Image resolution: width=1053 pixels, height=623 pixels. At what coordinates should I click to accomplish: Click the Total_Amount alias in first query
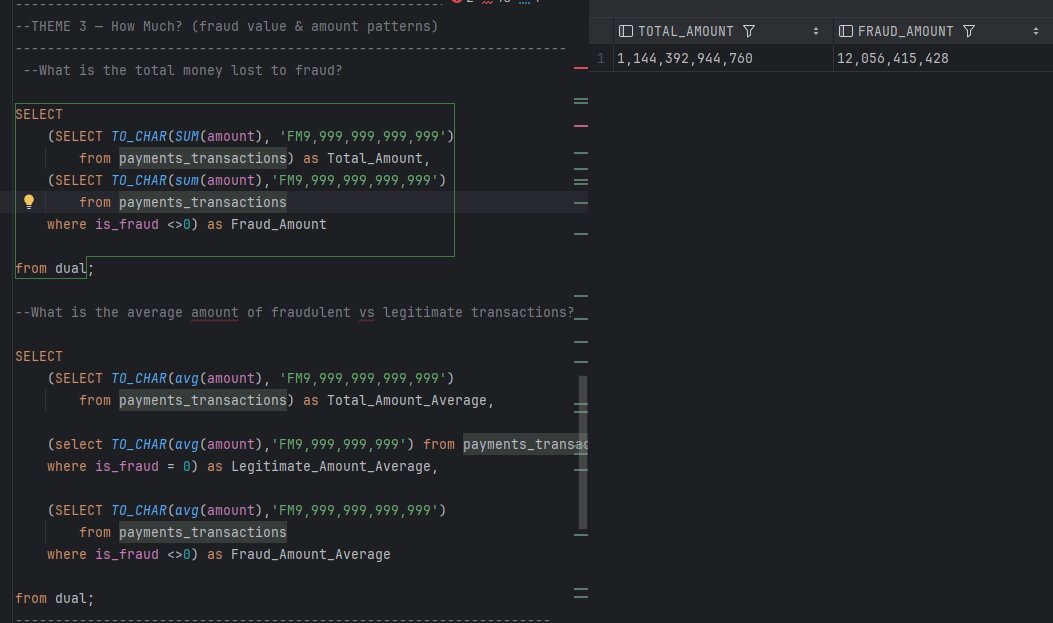click(x=375, y=158)
